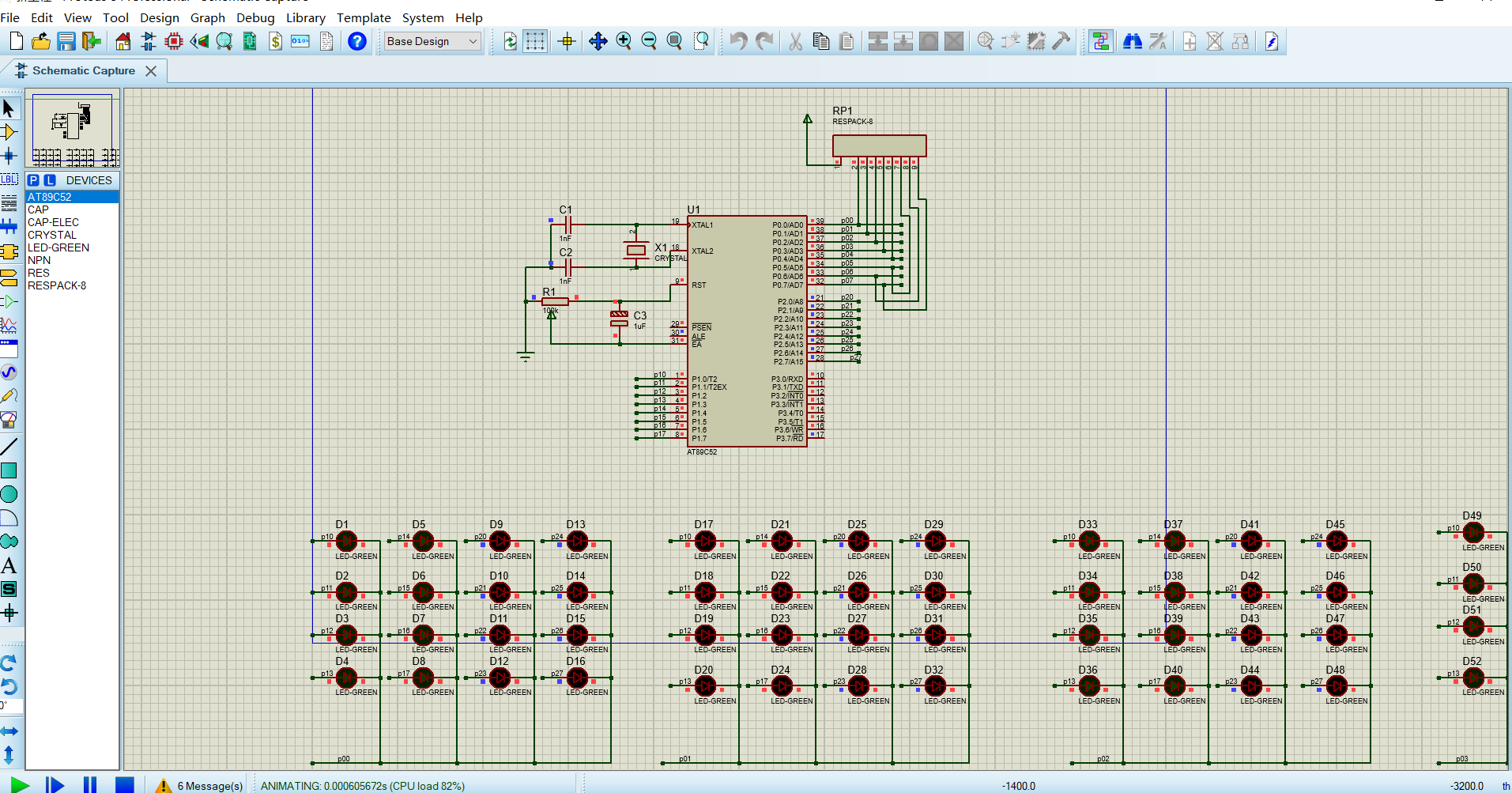Click the Redo arrow icon
This screenshot has height=793, width=1512.
click(x=764, y=41)
